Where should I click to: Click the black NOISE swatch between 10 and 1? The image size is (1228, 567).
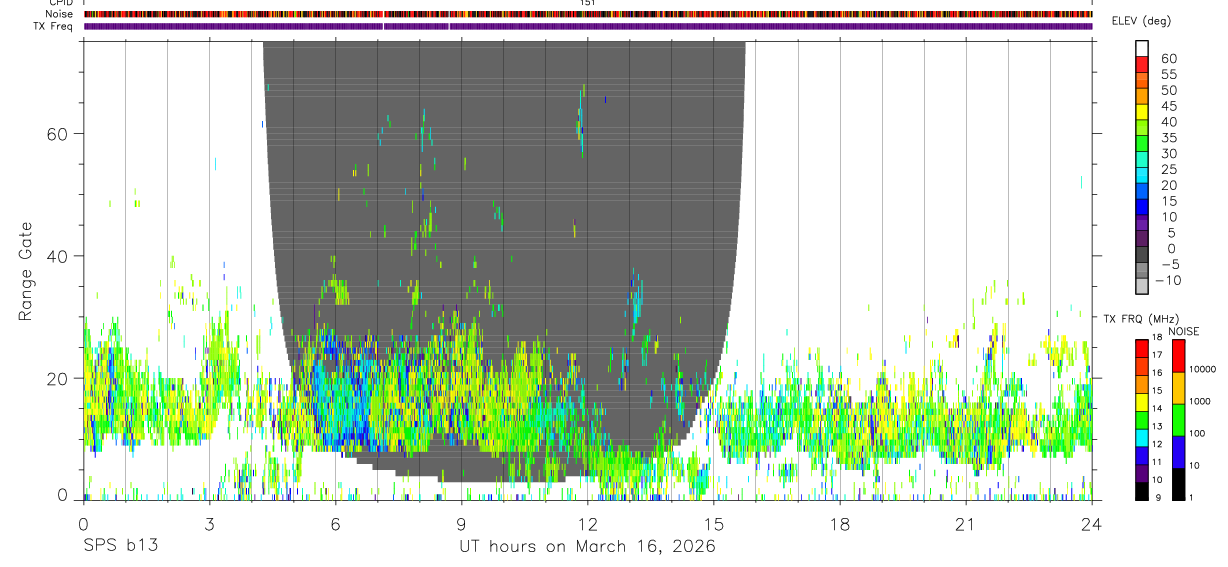[1178, 483]
